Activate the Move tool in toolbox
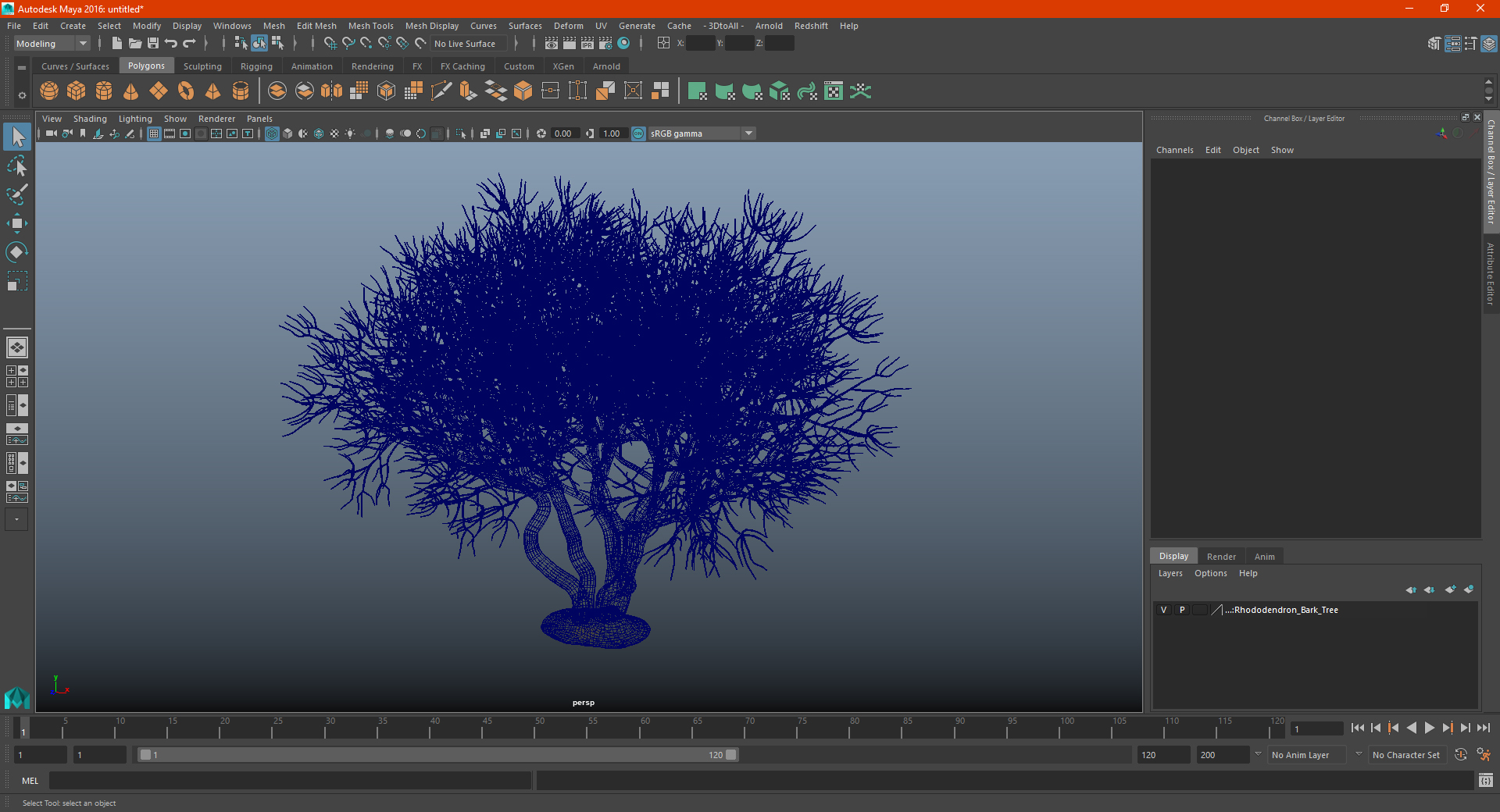The height and width of the screenshot is (812, 1500). coord(16,223)
